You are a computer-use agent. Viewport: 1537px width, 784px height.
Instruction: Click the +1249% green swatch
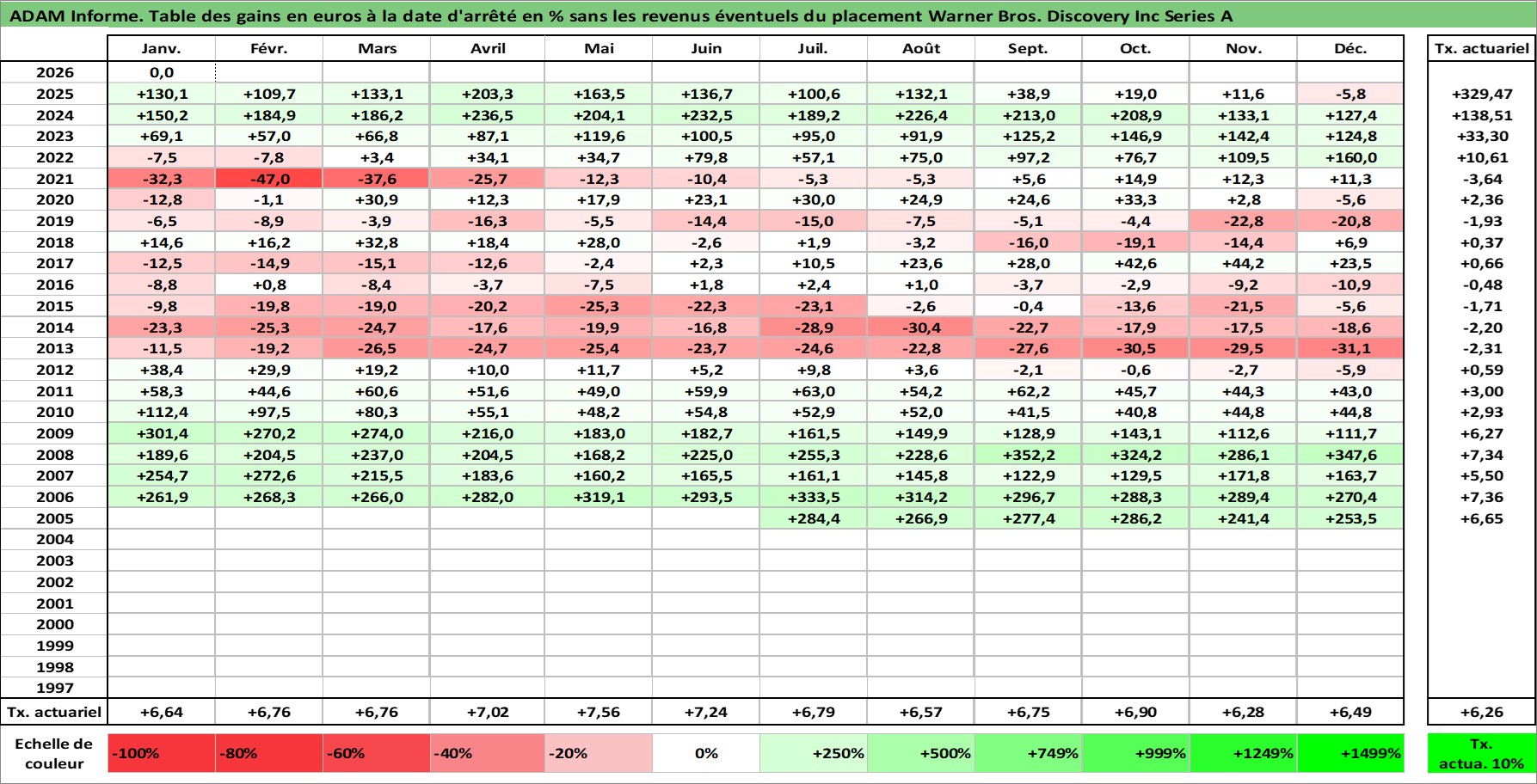point(1243,753)
